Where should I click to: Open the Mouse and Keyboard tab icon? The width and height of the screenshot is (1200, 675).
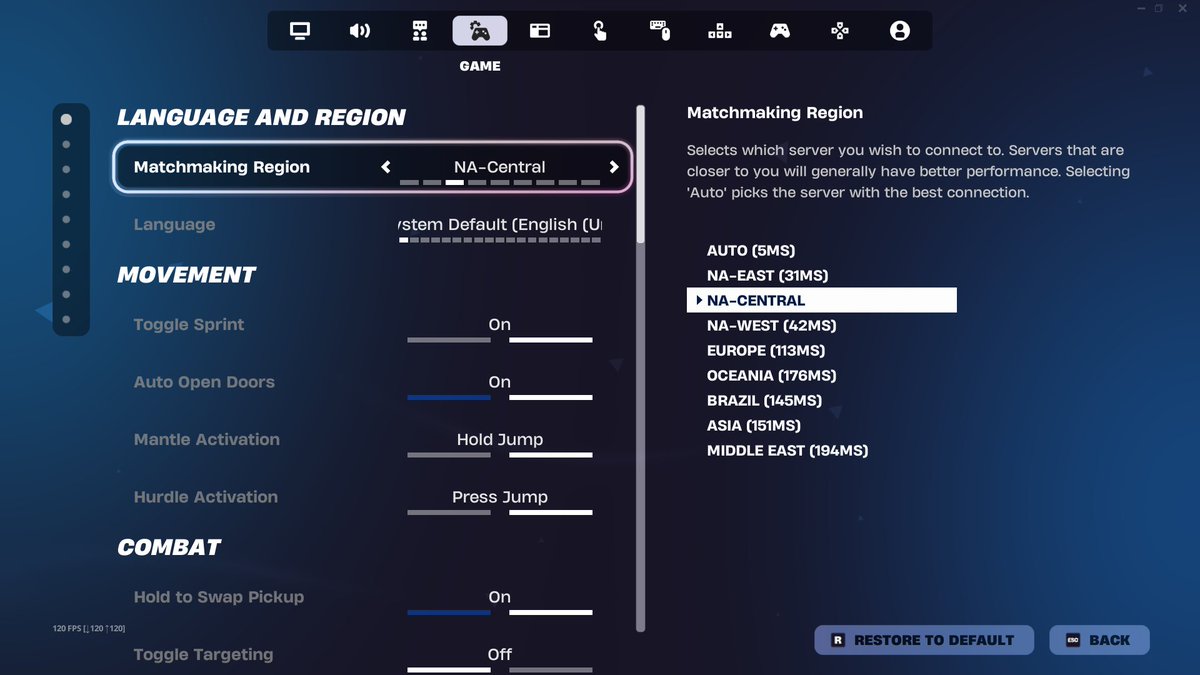click(x=660, y=31)
